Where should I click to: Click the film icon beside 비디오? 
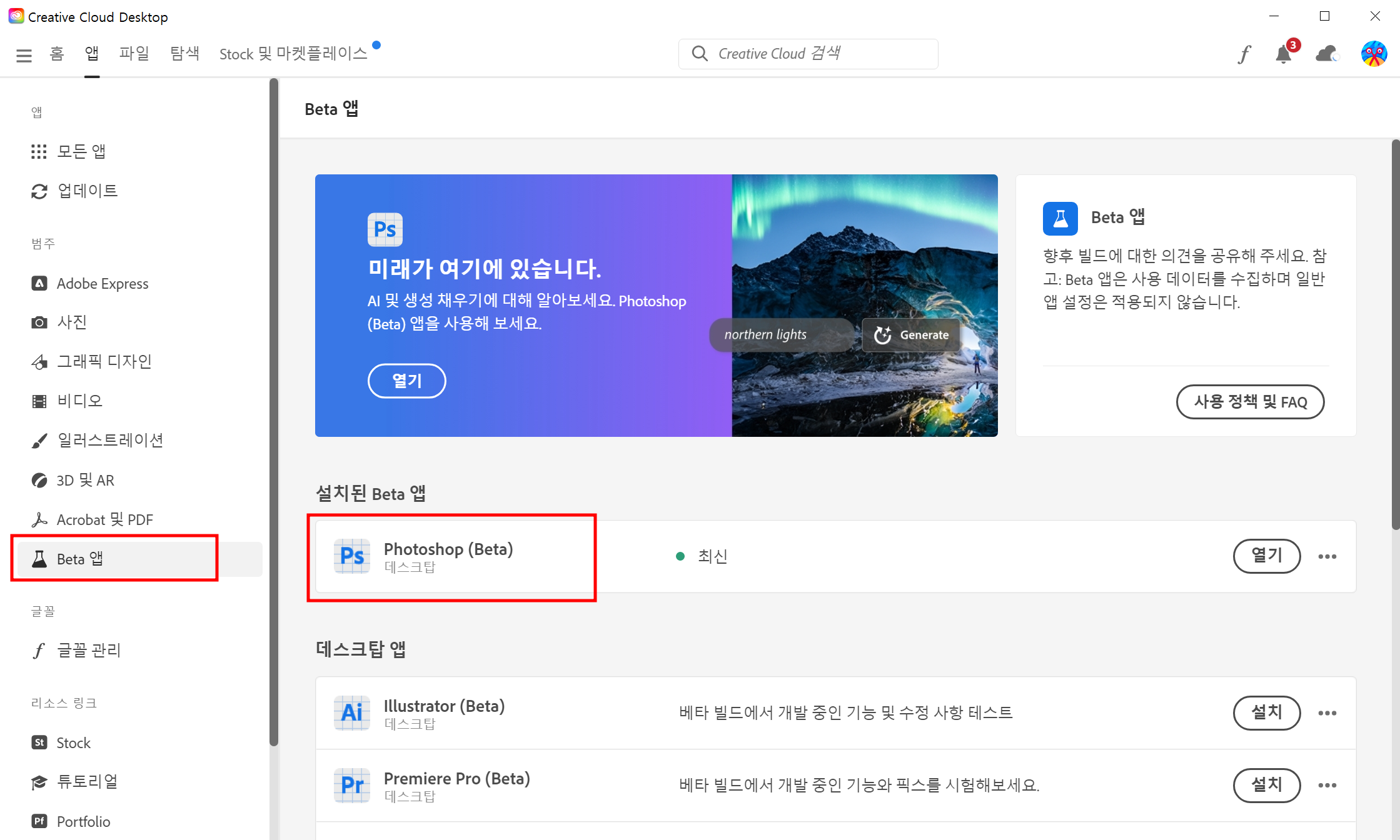pos(39,401)
